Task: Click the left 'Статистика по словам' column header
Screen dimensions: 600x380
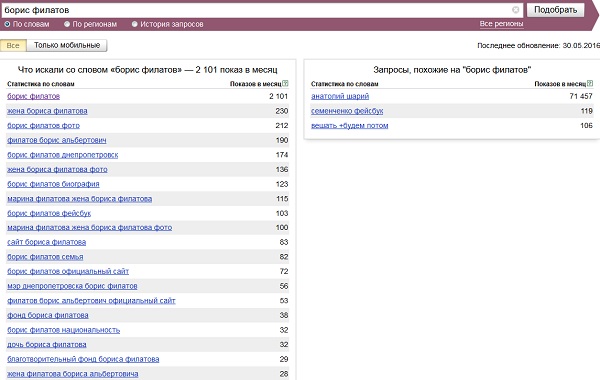Action: coord(41,84)
